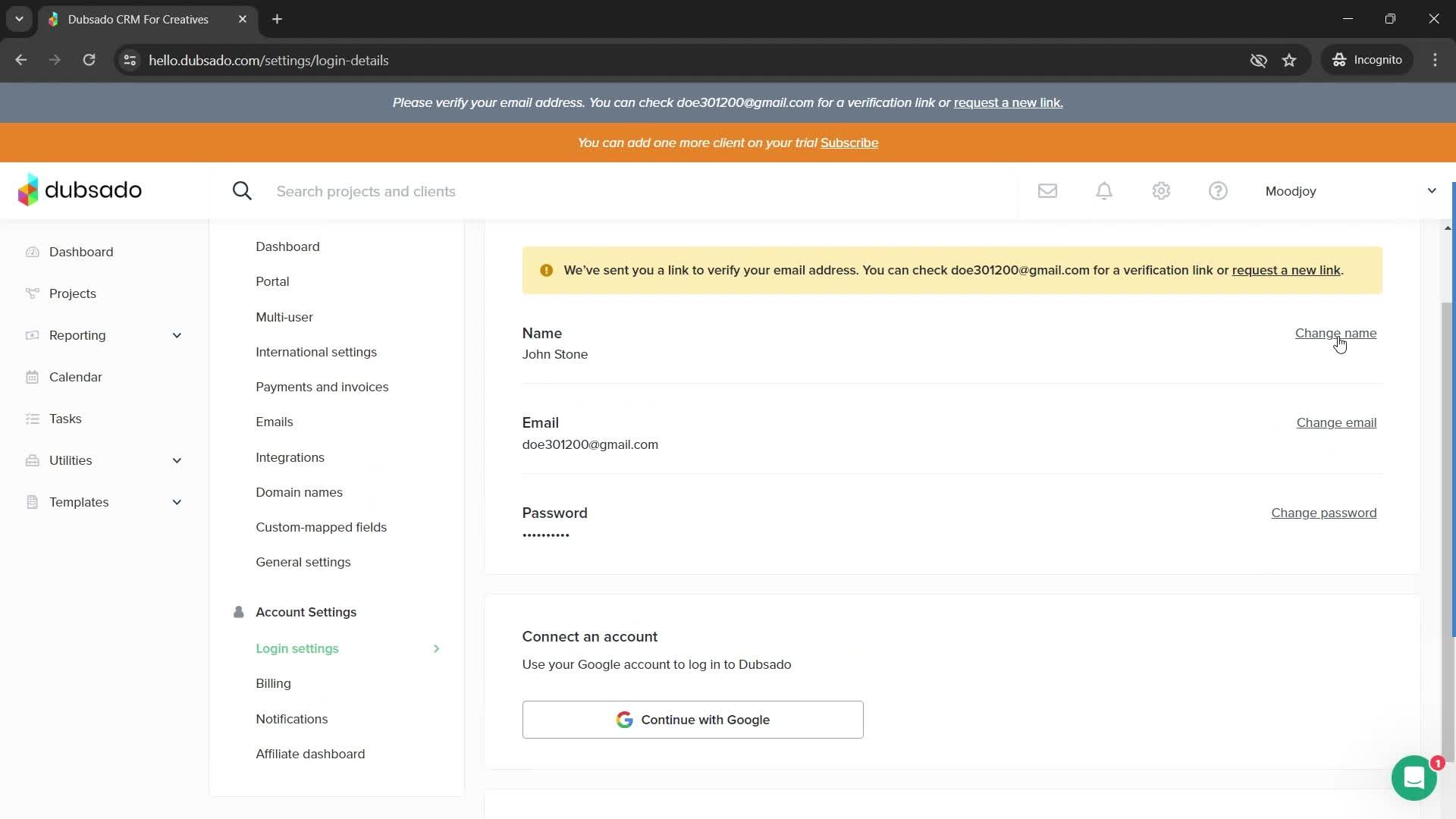This screenshot has height=819, width=1456.
Task: Click the site information icon
Action: point(130,60)
